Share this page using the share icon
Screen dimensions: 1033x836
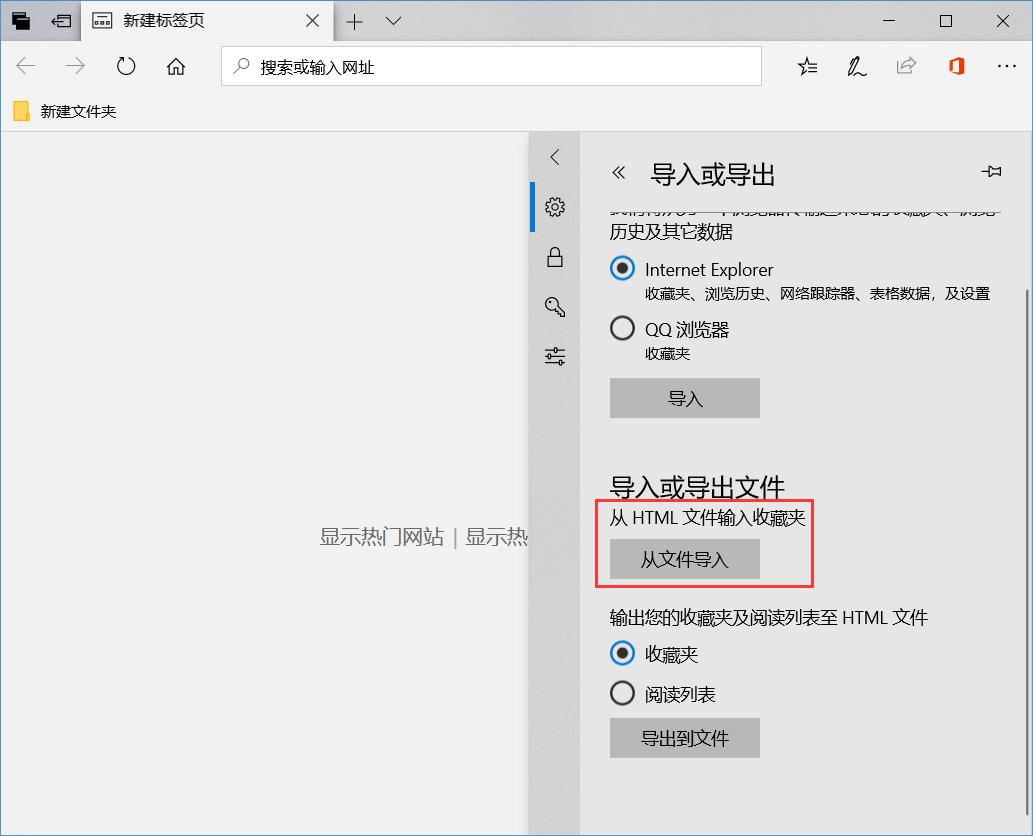[x=906, y=66]
